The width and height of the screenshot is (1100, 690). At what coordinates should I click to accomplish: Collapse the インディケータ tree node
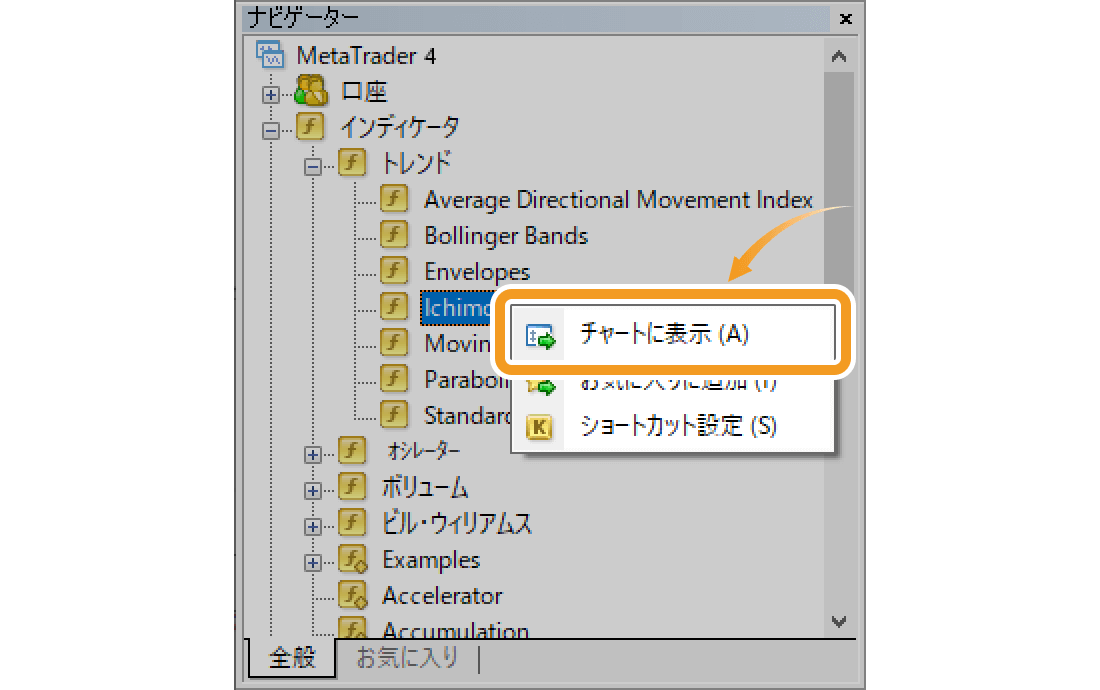click(271, 130)
